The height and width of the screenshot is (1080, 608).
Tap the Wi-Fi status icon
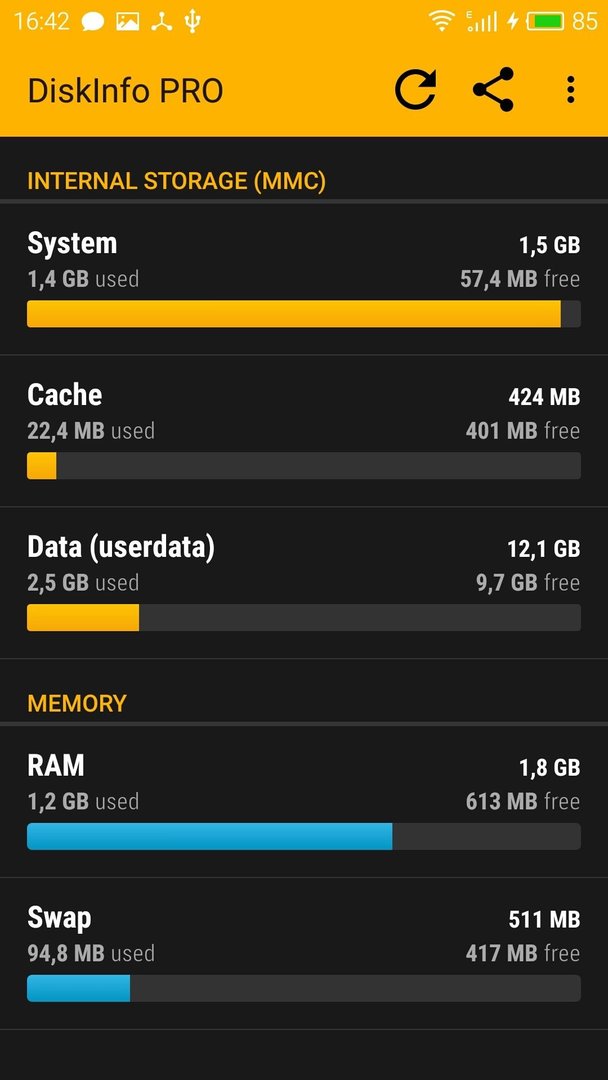pos(441,21)
